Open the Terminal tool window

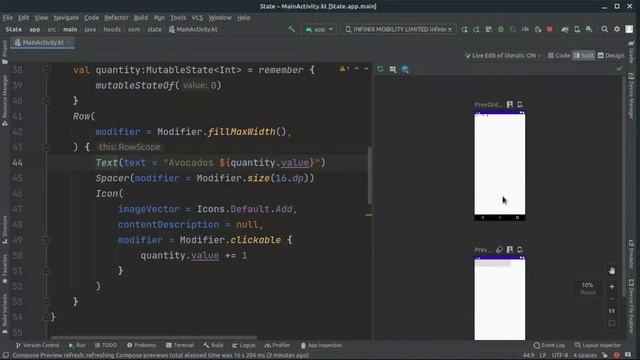(x=180, y=345)
